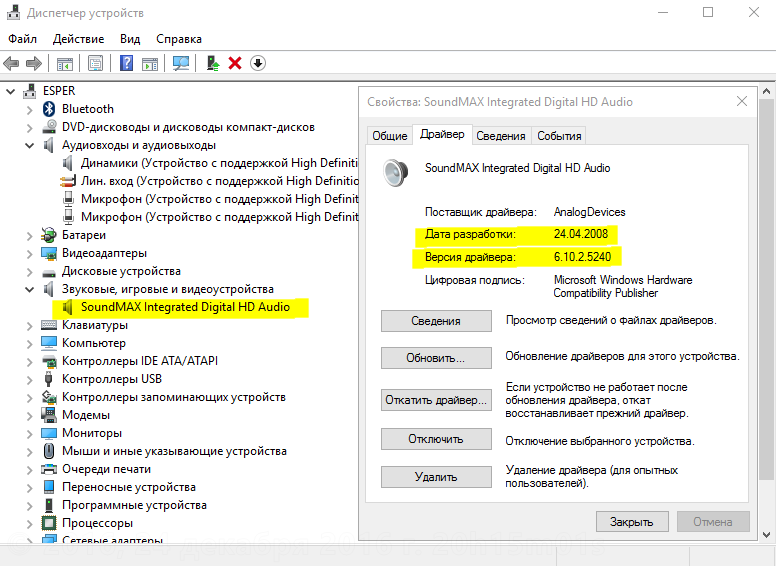This screenshot has width=776, height=566.
Task: Click the Print queues printer icon
Action: coord(49,469)
